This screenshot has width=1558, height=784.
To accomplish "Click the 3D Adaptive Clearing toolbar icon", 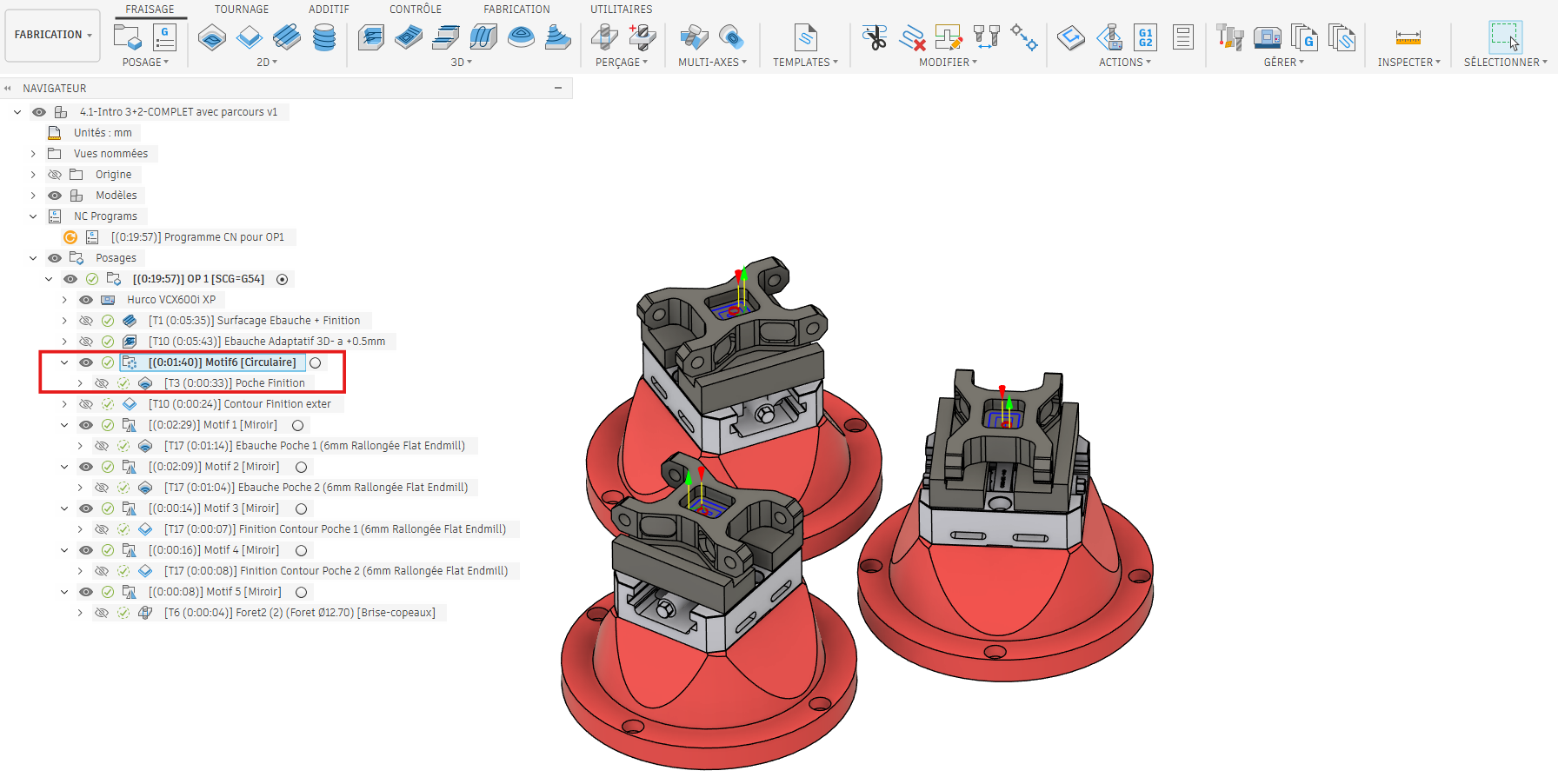I will [x=371, y=37].
